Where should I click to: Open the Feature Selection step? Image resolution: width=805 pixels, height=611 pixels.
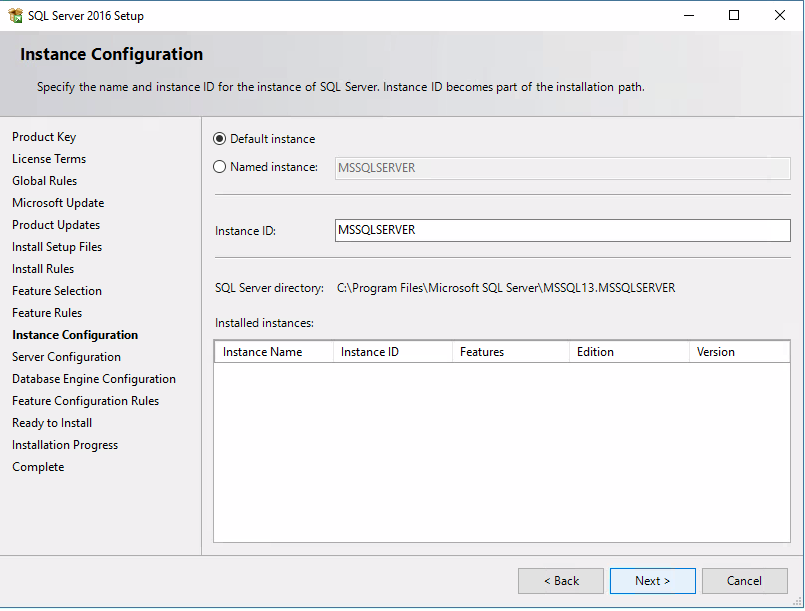click(56, 290)
